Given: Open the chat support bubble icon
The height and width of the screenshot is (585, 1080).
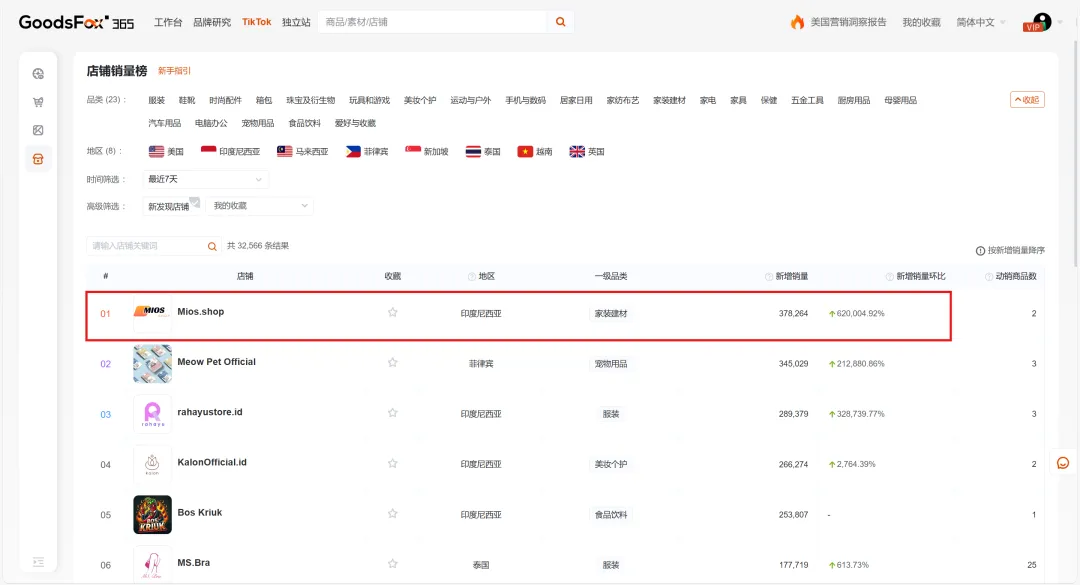Looking at the screenshot, I should click(x=1063, y=463).
